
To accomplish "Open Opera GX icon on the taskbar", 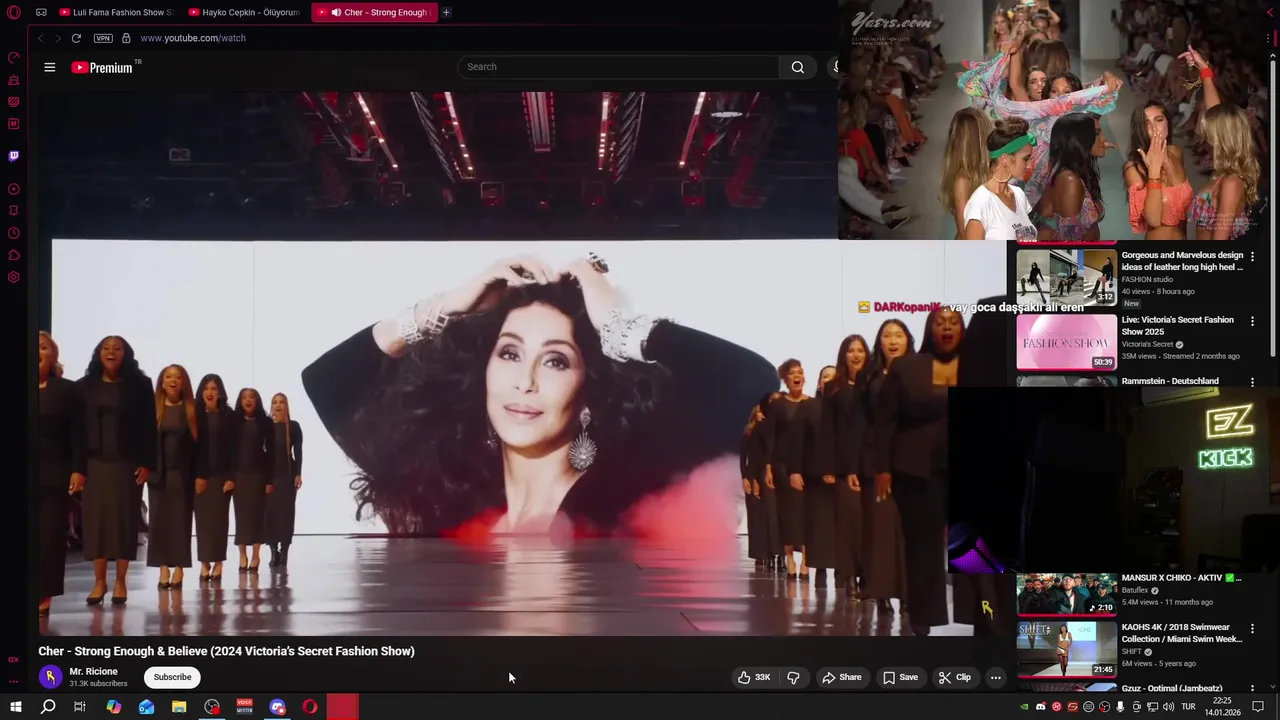I will (310, 707).
